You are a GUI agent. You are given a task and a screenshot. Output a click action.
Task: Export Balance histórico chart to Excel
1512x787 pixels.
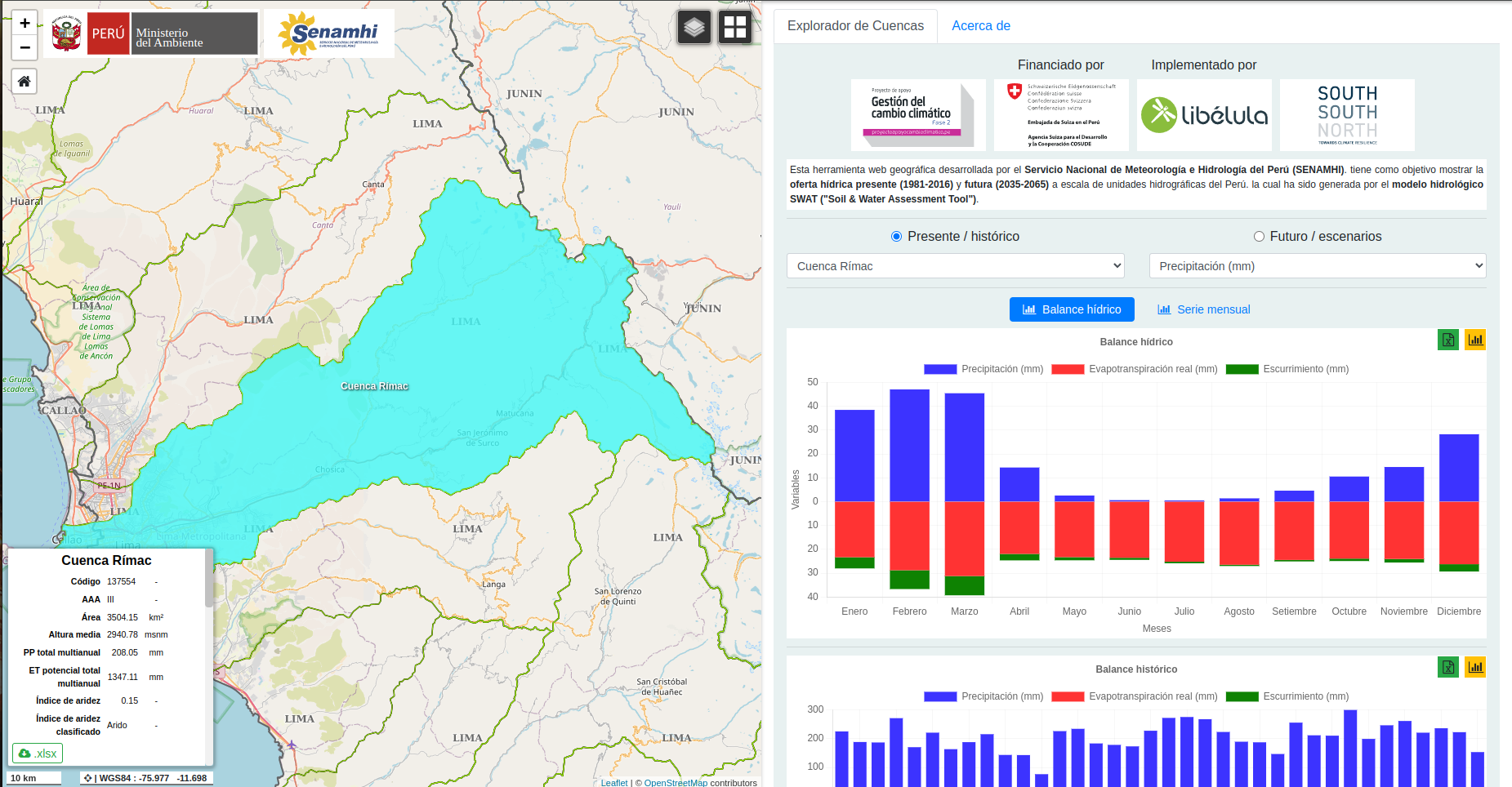tap(1447, 667)
